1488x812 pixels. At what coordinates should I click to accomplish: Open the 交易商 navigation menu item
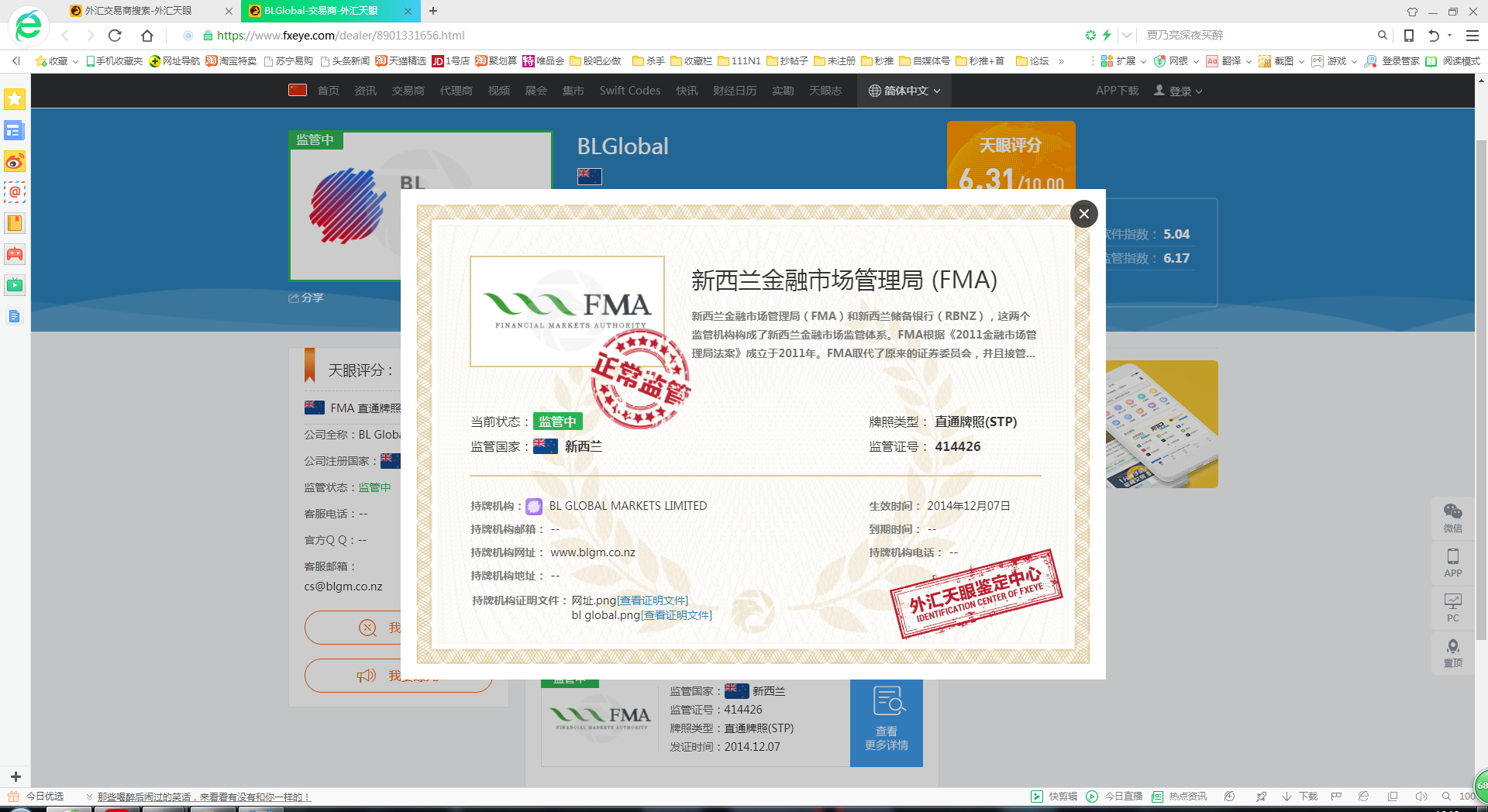(x=408, y=91)
